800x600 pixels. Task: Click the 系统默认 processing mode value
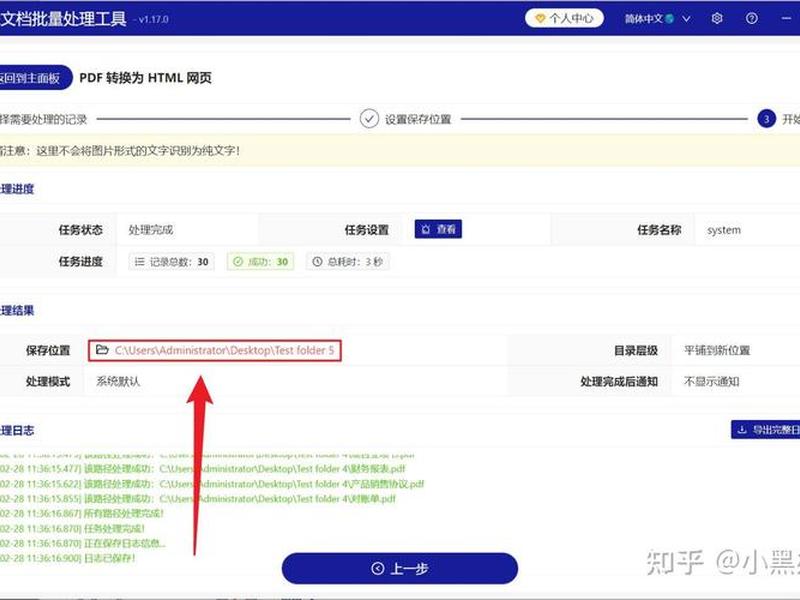(118, 381)
